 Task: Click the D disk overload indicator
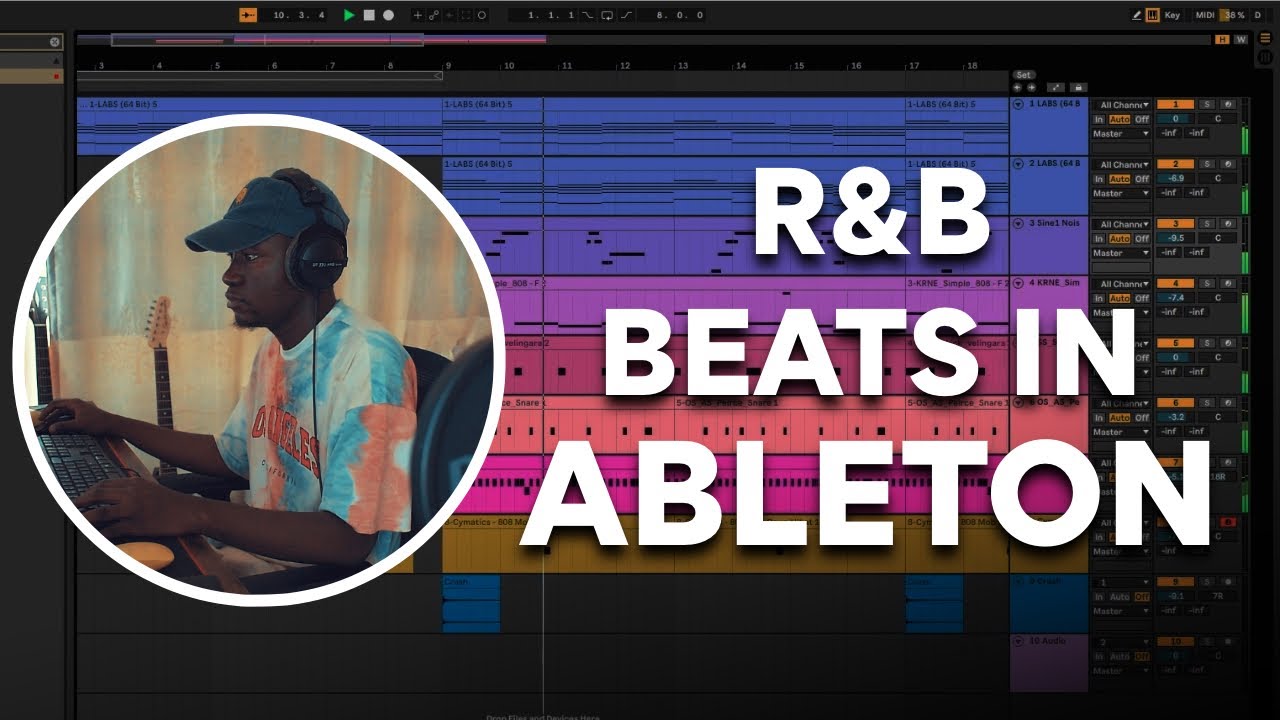pyautogui.click(x=1258, y=15)
